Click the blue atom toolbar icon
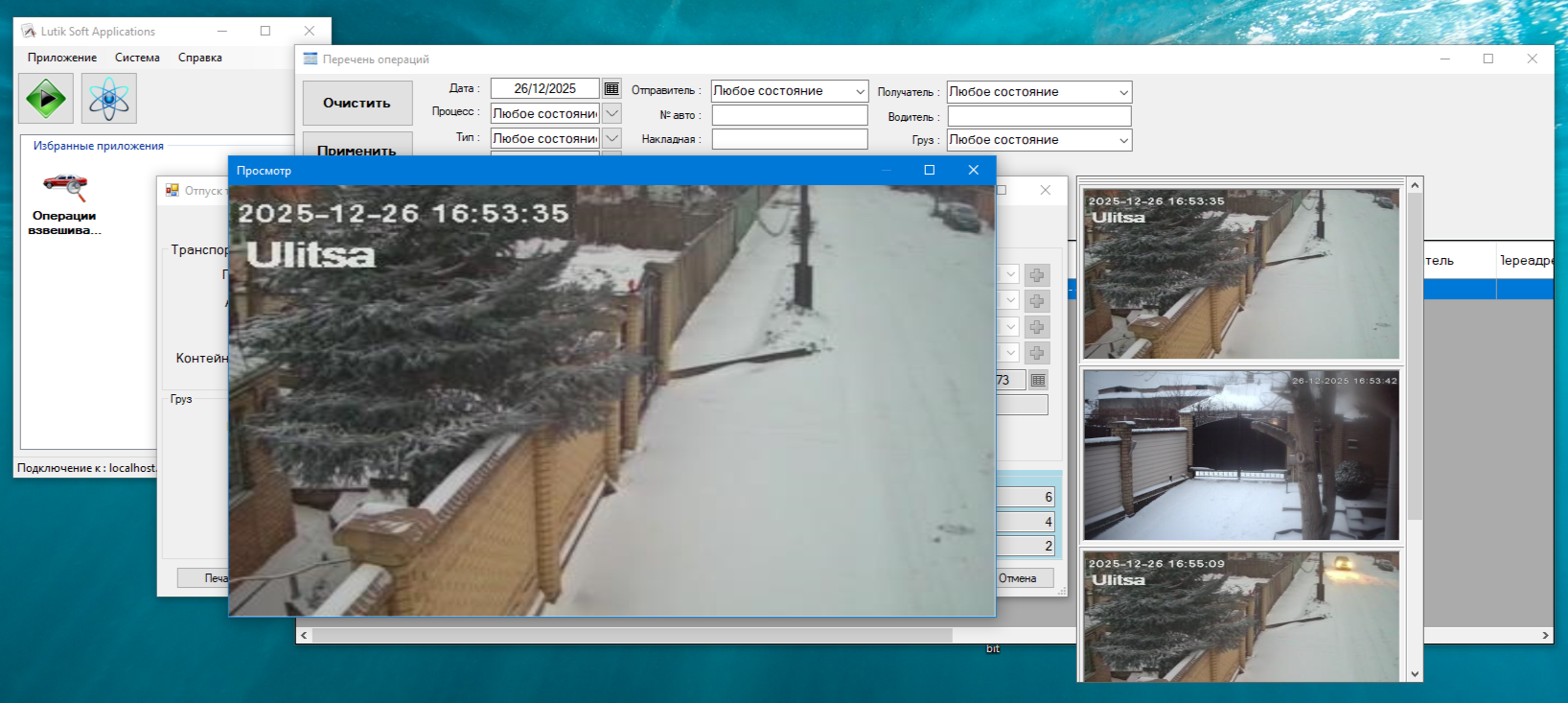This screenshot has height=703, width=1568. click(108, 99)
